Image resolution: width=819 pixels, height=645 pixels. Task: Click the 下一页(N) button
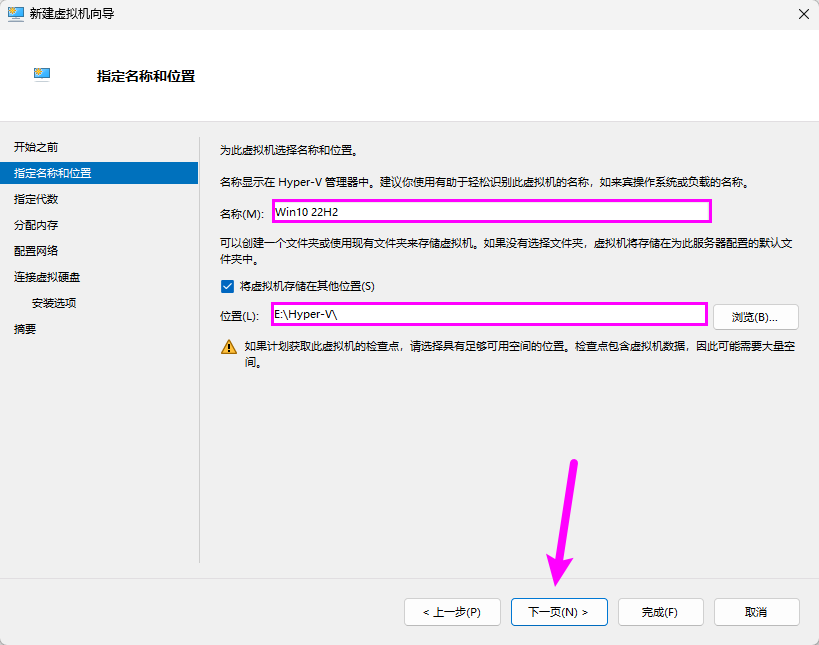click(x=559, y=612)
